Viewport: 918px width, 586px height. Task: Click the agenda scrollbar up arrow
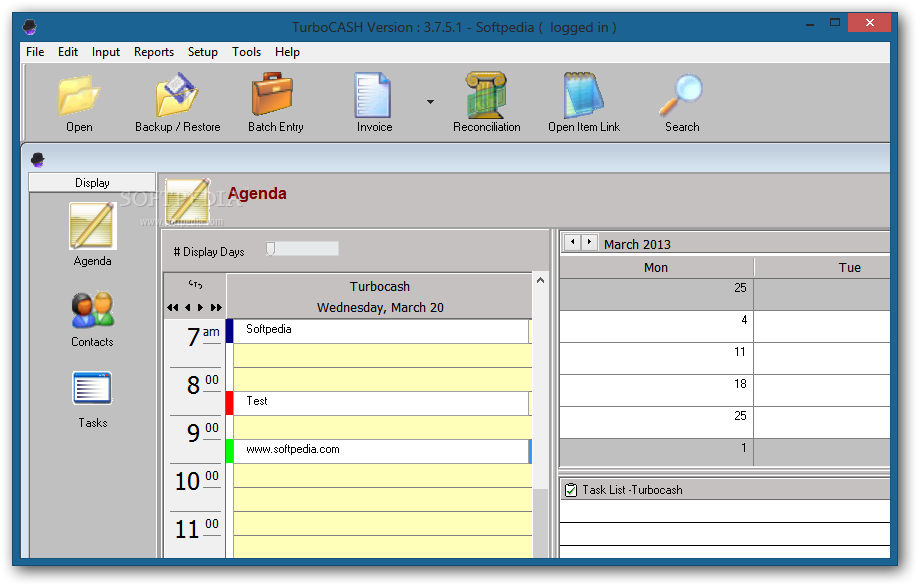(x=540, y=280)
